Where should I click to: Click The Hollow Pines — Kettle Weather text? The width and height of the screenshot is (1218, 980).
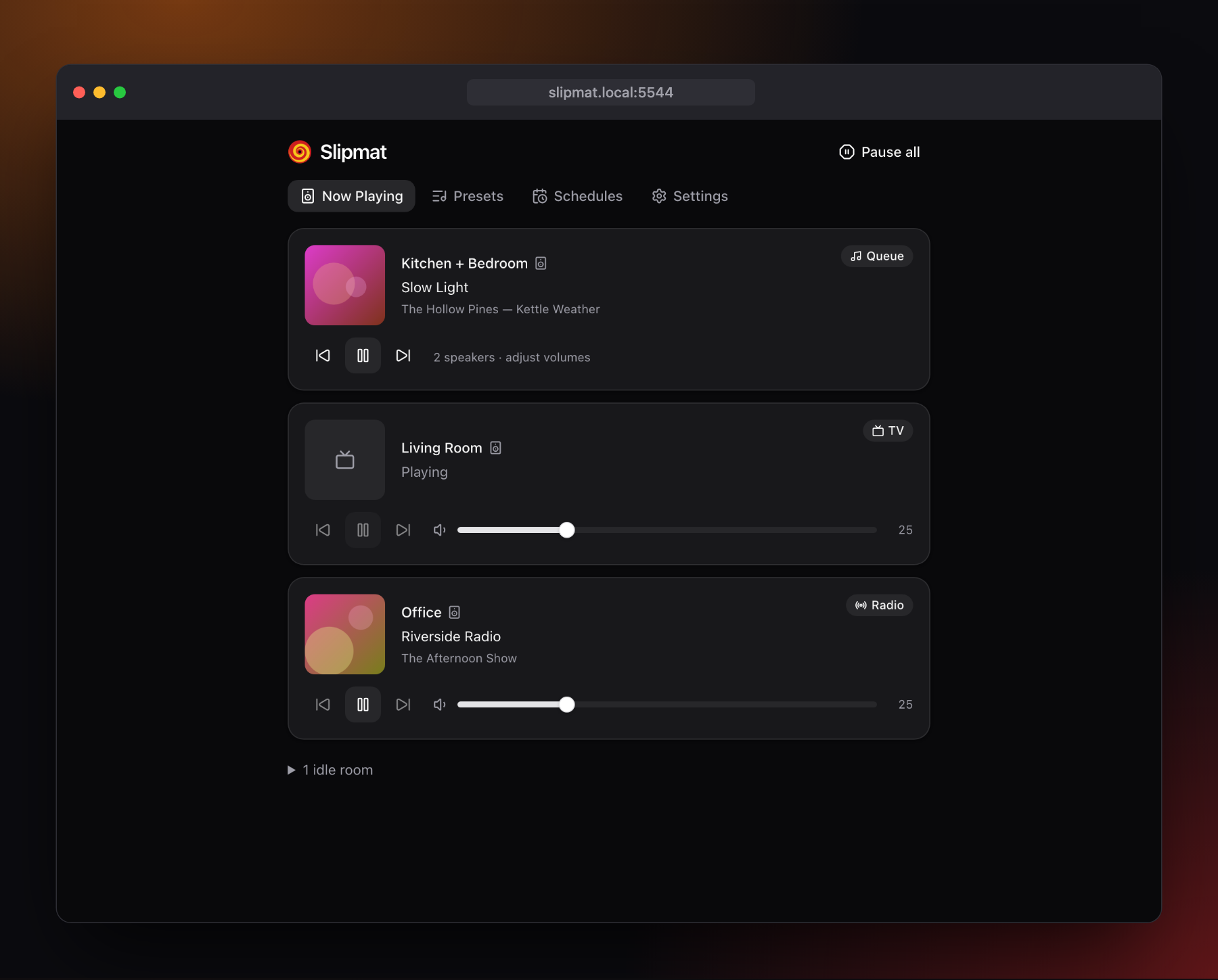pyautogui.click(x=501, y=309)
